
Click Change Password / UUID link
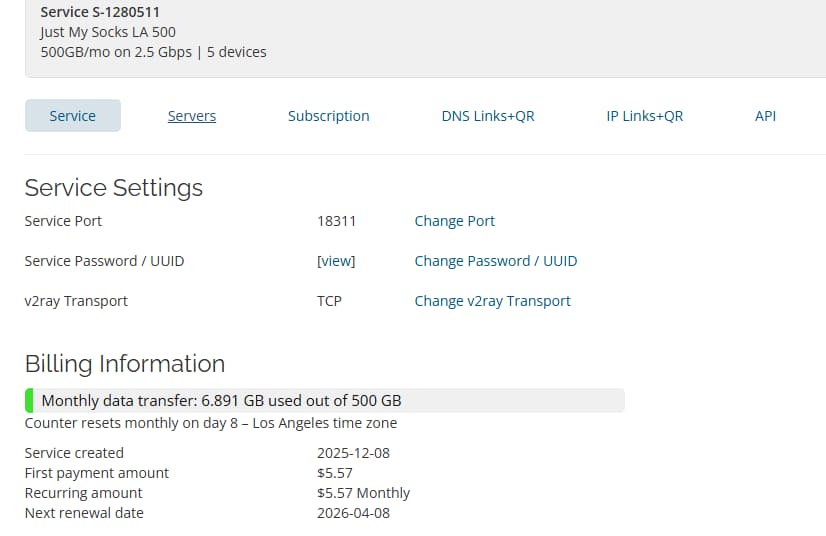495,261
